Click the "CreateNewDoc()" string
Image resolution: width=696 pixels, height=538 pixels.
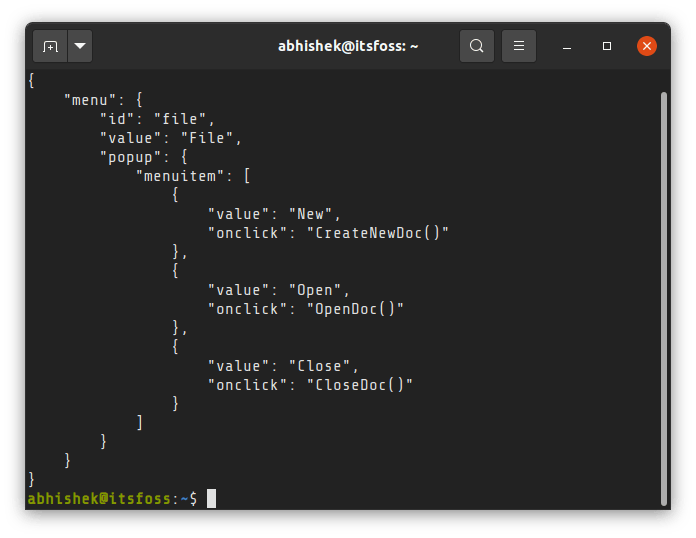click(378, 233)
